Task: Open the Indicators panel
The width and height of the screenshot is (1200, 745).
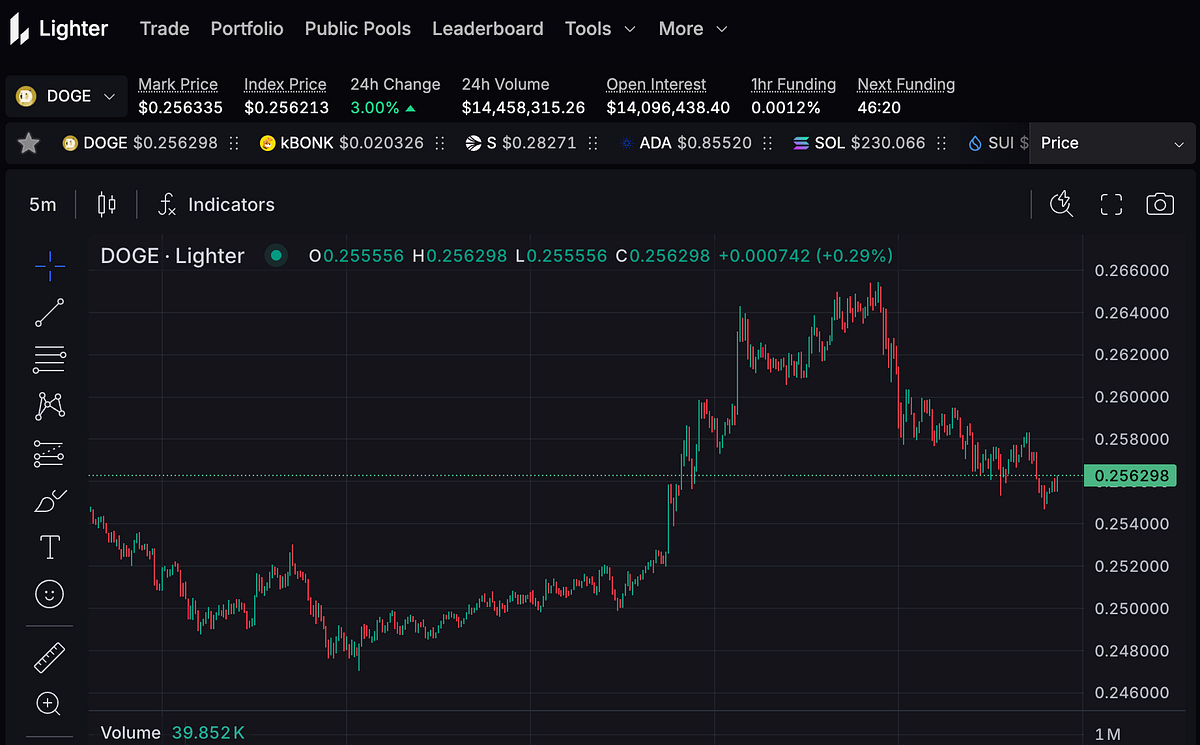Action: (216, 204)
